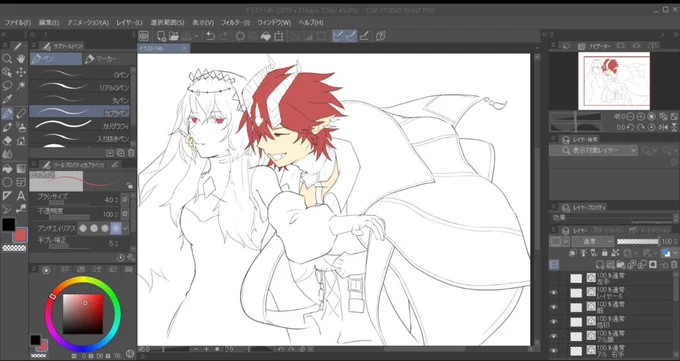Viewport: 680px width, 361px height.
Task: Switch to マーカー sub tool group
Action: pos(109,59)
